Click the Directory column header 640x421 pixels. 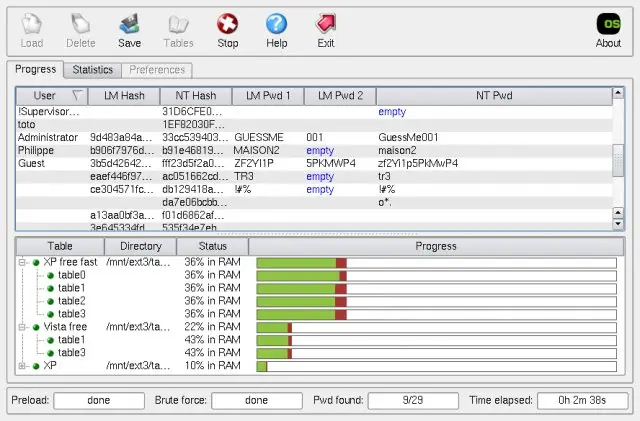pos(141,246)
